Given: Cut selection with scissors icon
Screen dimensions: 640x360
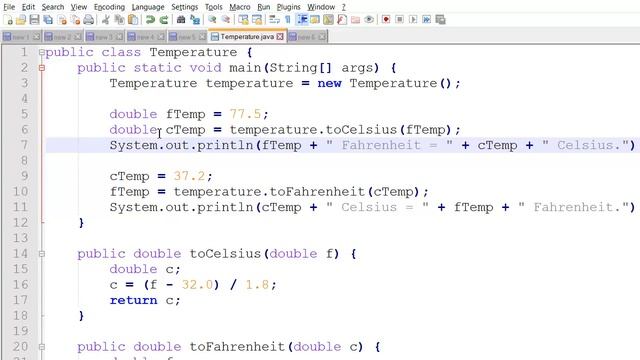Looking at the screenshot, I should 105,20.
